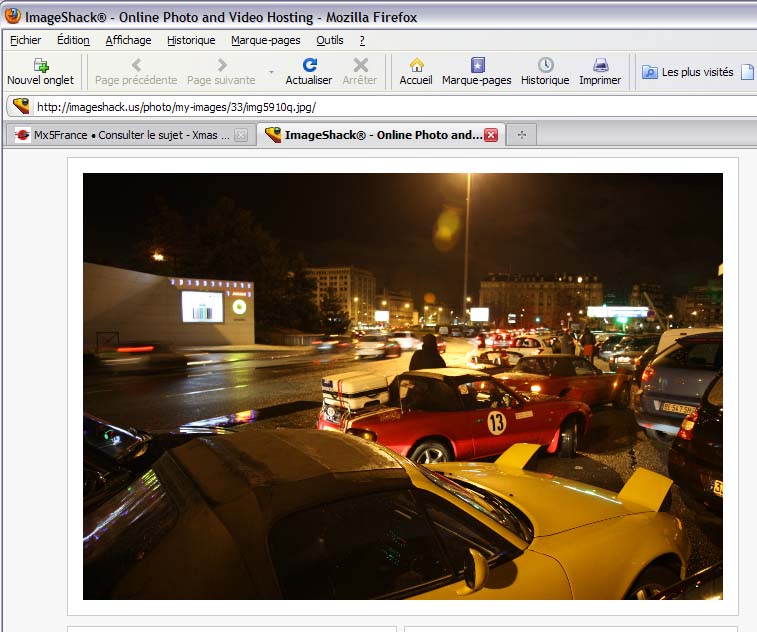Click the plus button beside the tabs
This screenshot has height=632, width=757.
[521, 135]
